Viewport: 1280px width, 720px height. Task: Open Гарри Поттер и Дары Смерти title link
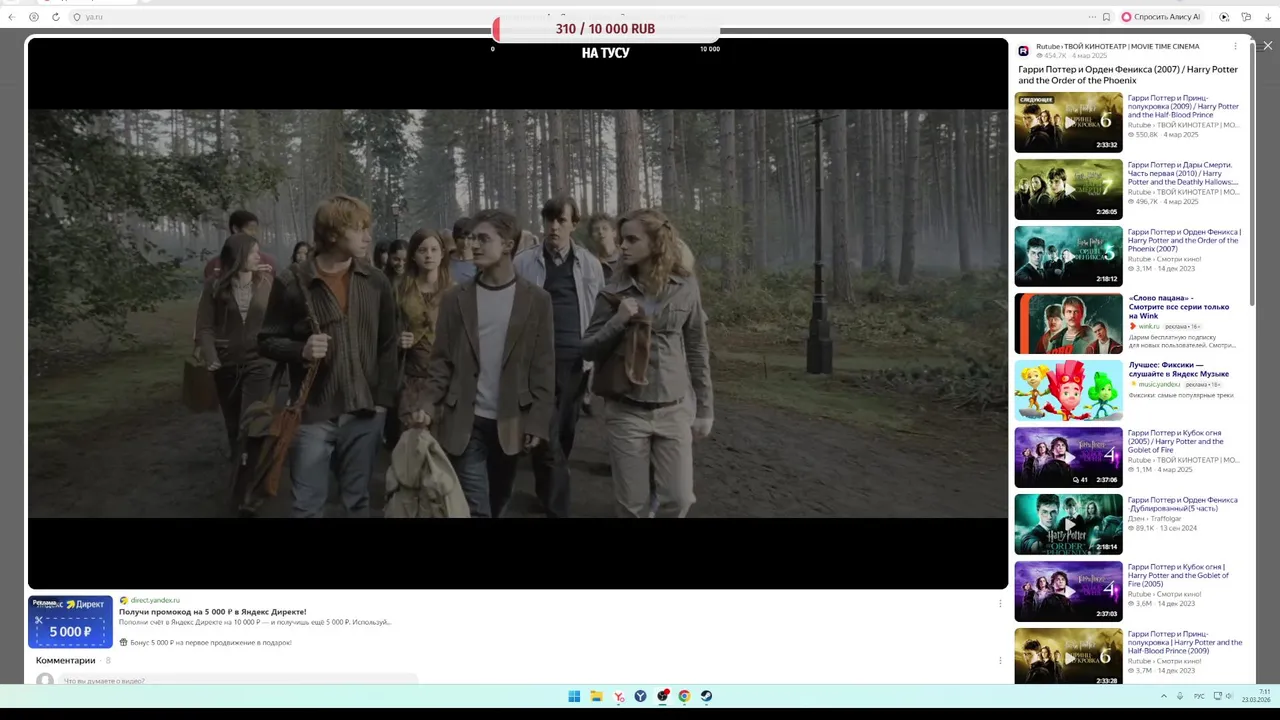1184,173
